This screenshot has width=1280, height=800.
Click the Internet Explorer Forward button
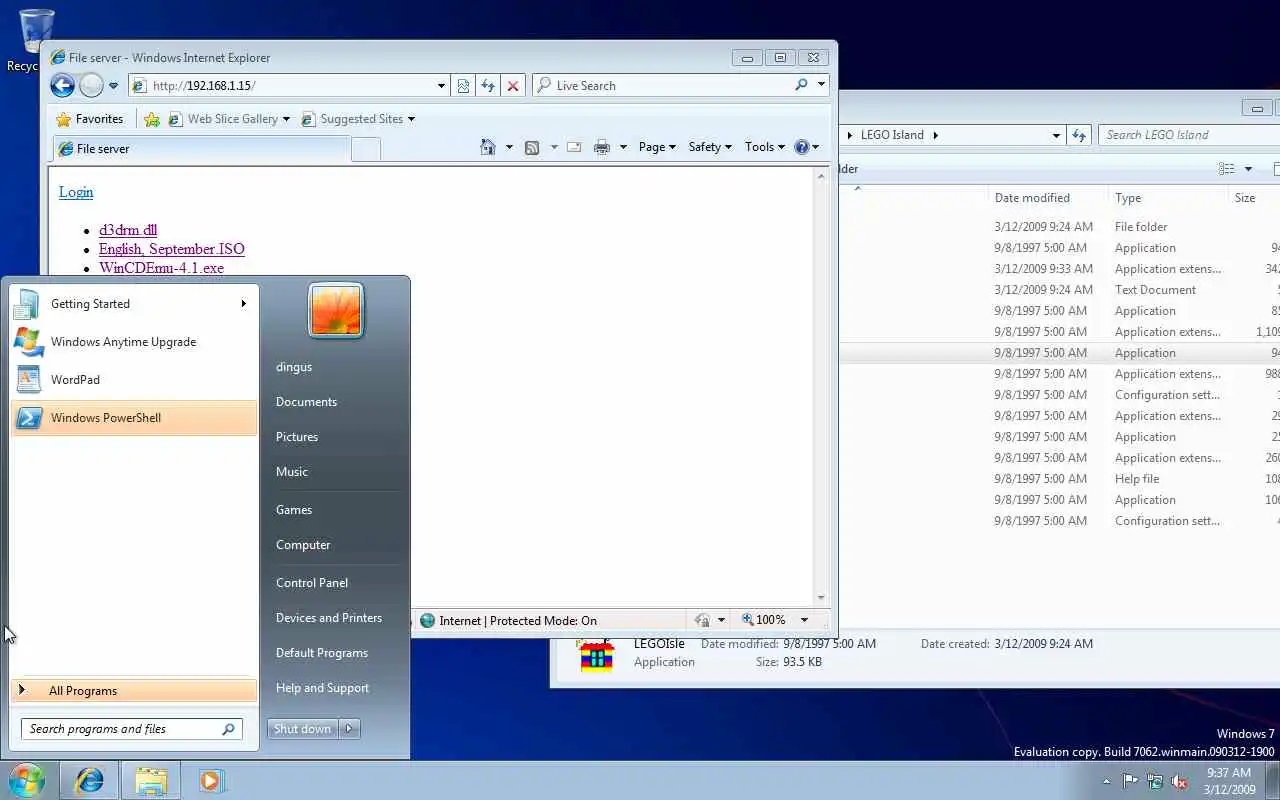click(91, 85)
